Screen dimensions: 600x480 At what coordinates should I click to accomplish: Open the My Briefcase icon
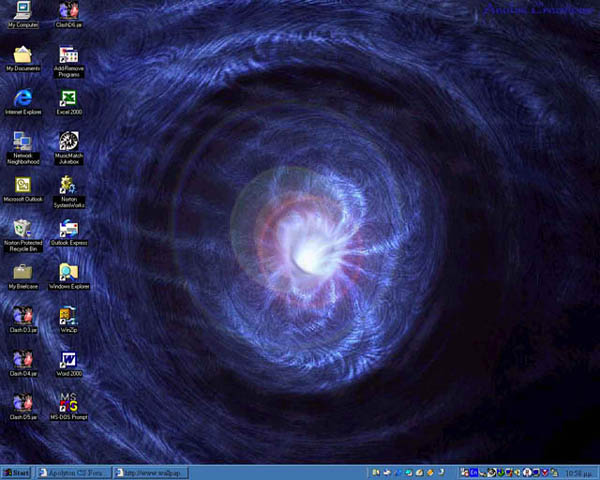[x=22, y=272]
